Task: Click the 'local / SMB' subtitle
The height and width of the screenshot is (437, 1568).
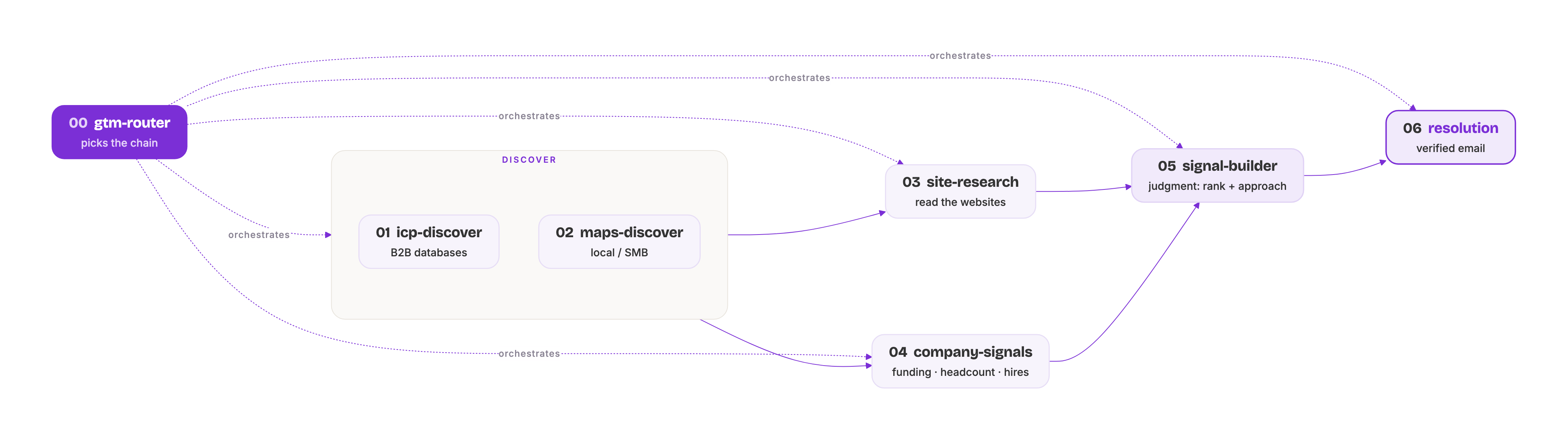Action: [x=619, y=252]
